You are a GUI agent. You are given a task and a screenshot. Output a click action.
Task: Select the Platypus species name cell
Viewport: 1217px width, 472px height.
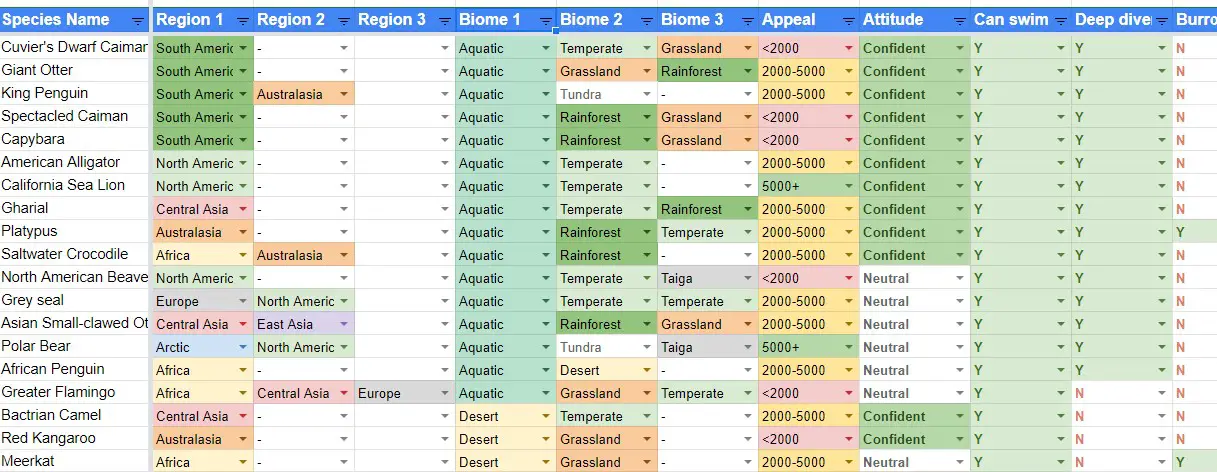point(75,231)
